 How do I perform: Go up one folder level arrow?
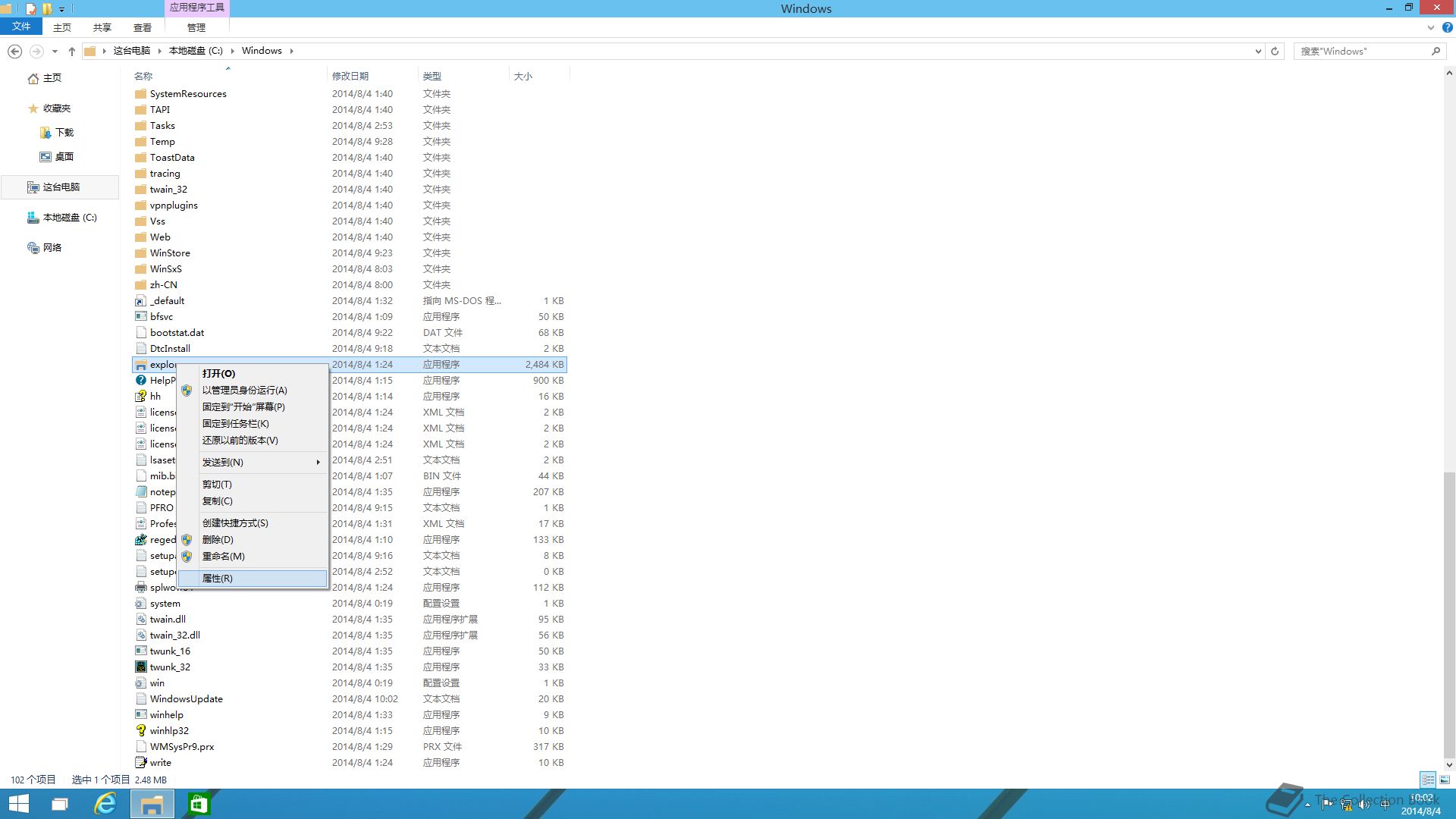point(71,51)
